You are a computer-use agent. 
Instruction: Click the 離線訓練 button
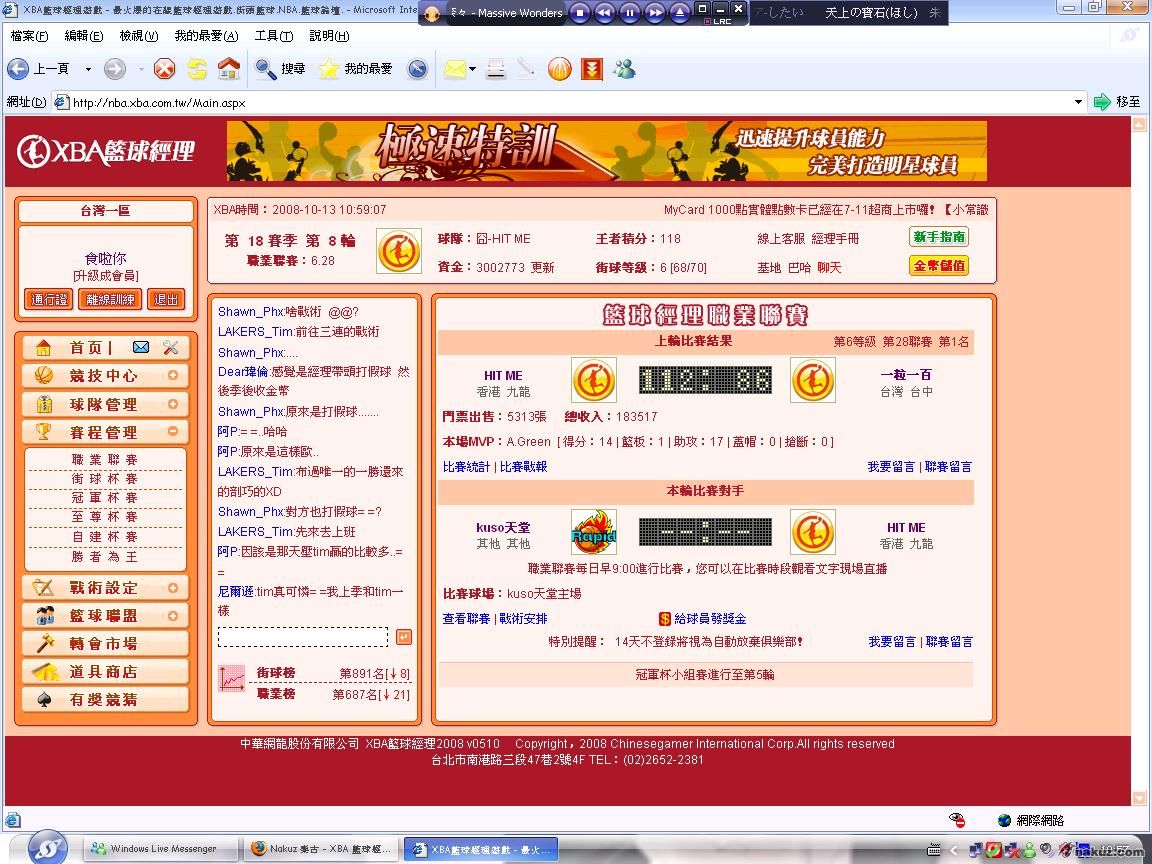click(110, 299)
